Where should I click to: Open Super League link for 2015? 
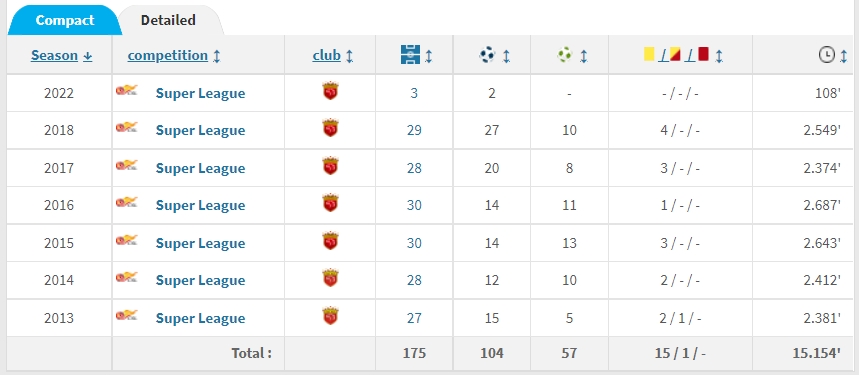coord(200,243)
